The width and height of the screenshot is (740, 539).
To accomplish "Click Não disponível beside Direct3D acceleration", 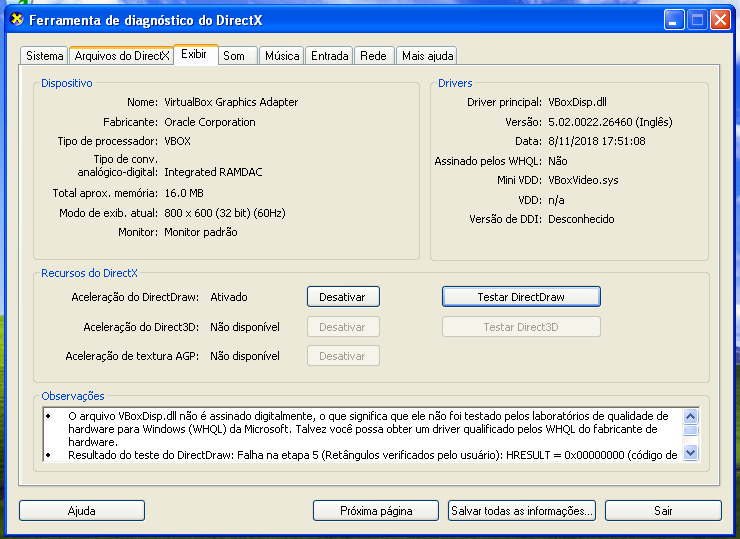I will coord(245,327).
